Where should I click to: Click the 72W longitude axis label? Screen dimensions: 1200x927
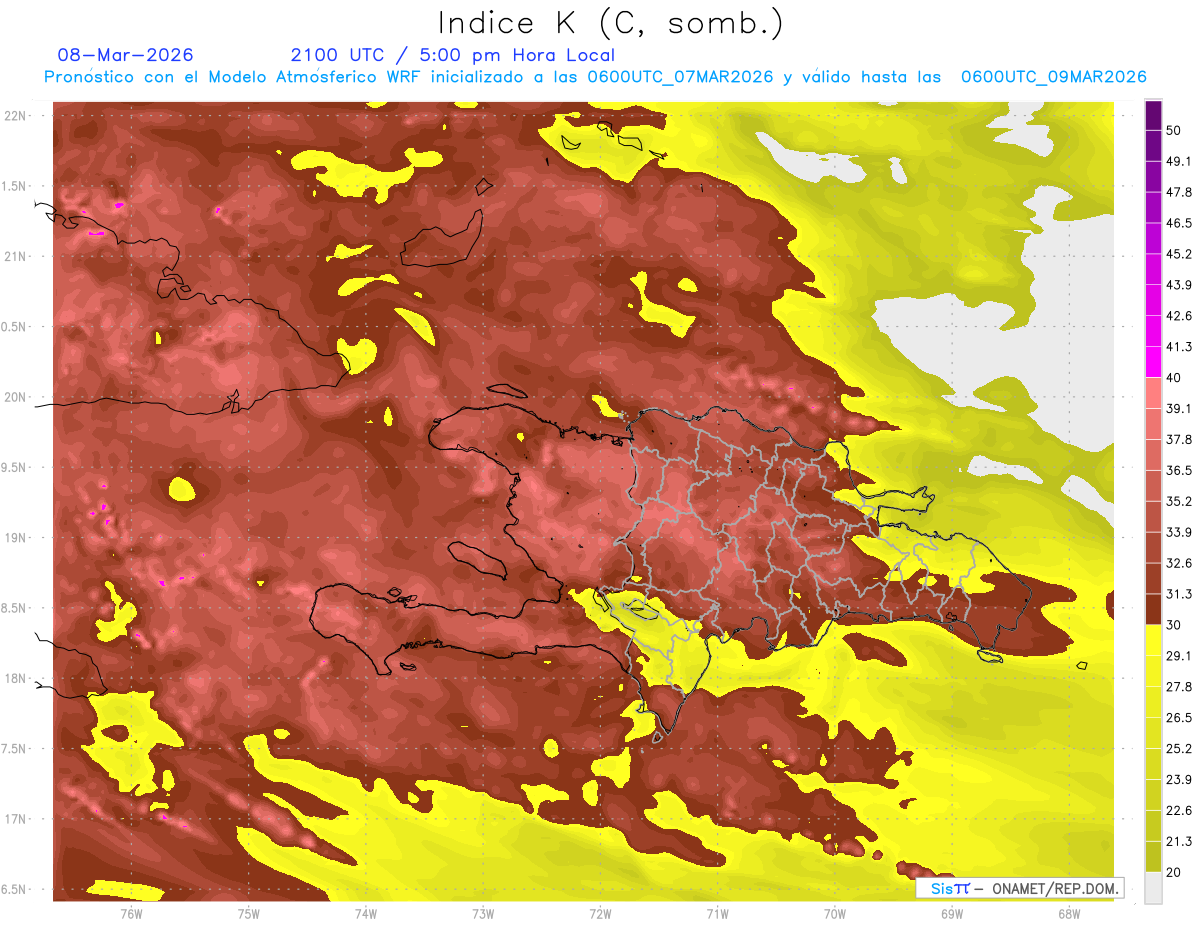600,914
